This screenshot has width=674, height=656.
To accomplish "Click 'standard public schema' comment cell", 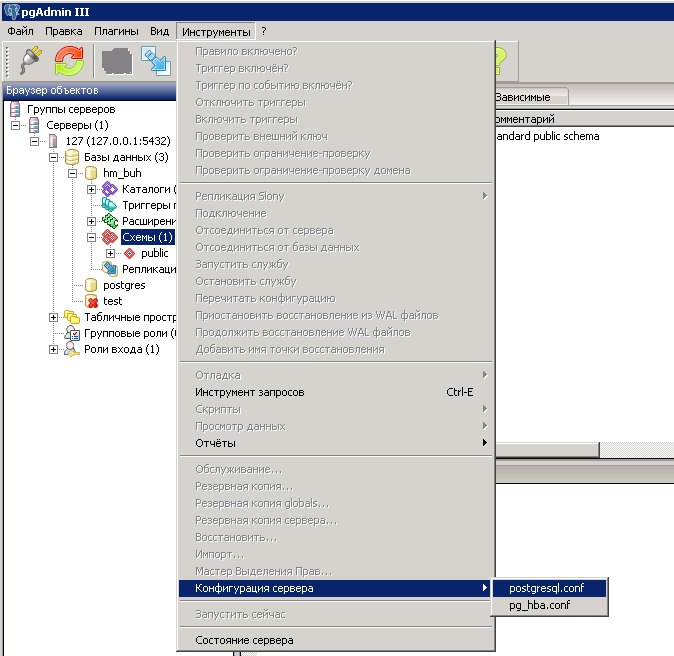I will click(x=548, y=136).
